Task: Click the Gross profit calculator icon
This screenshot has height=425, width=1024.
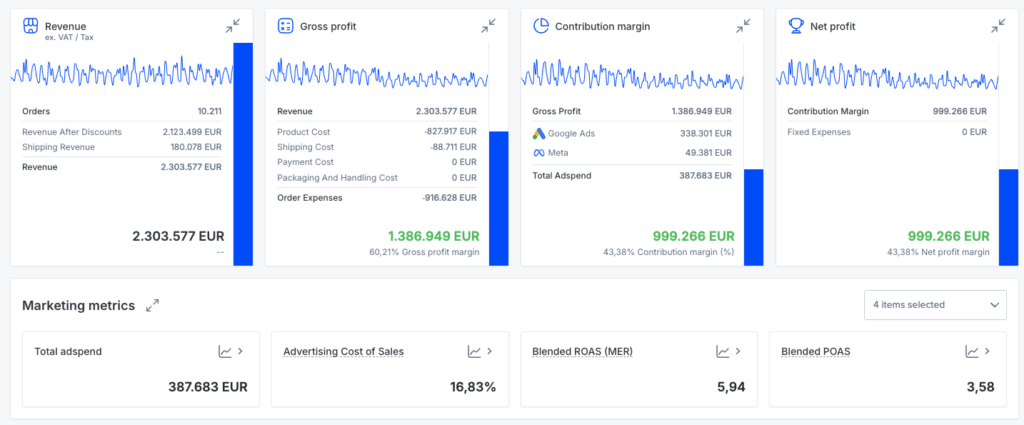Action: (x=285, y=26)
